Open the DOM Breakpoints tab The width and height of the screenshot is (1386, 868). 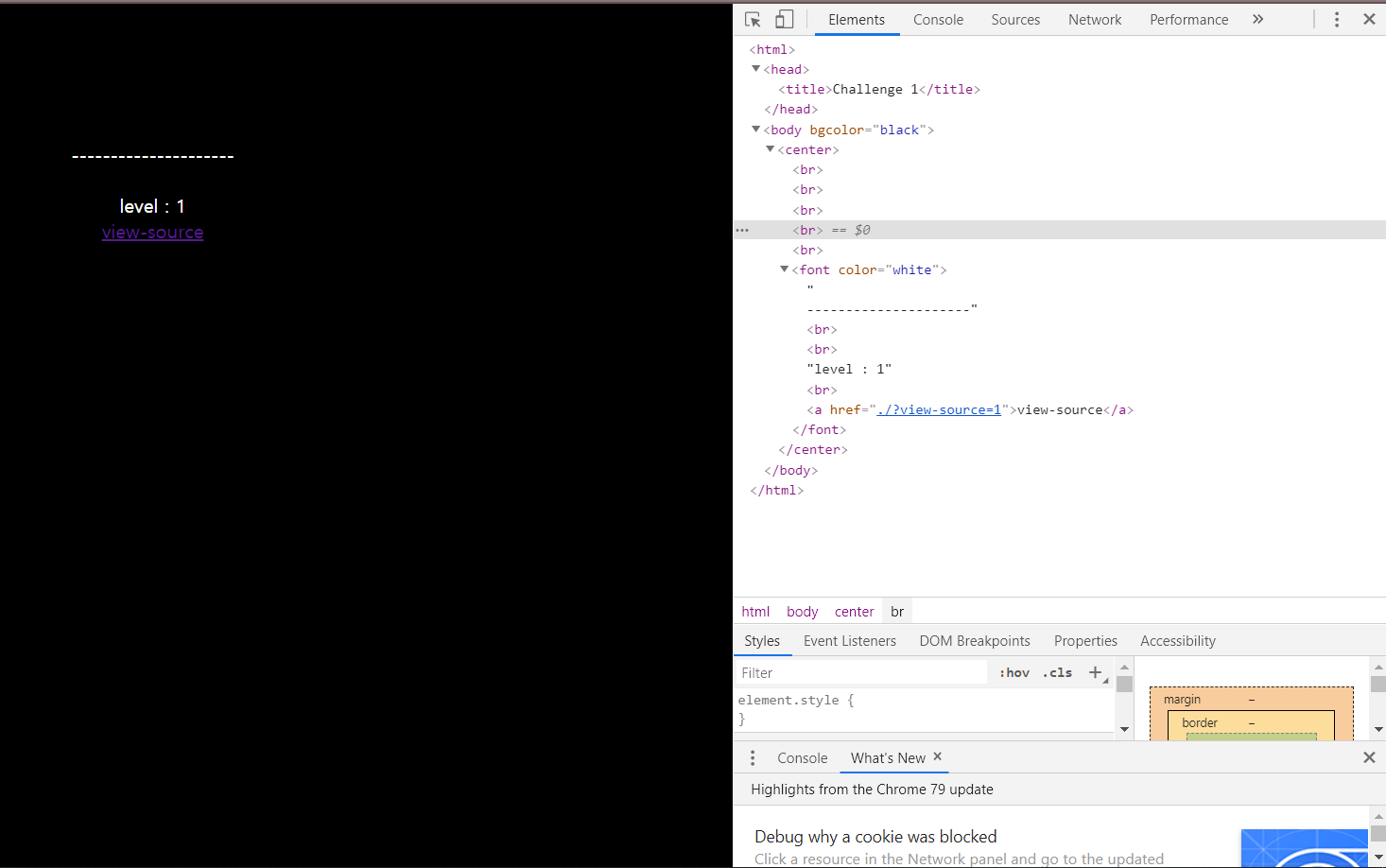975,640
